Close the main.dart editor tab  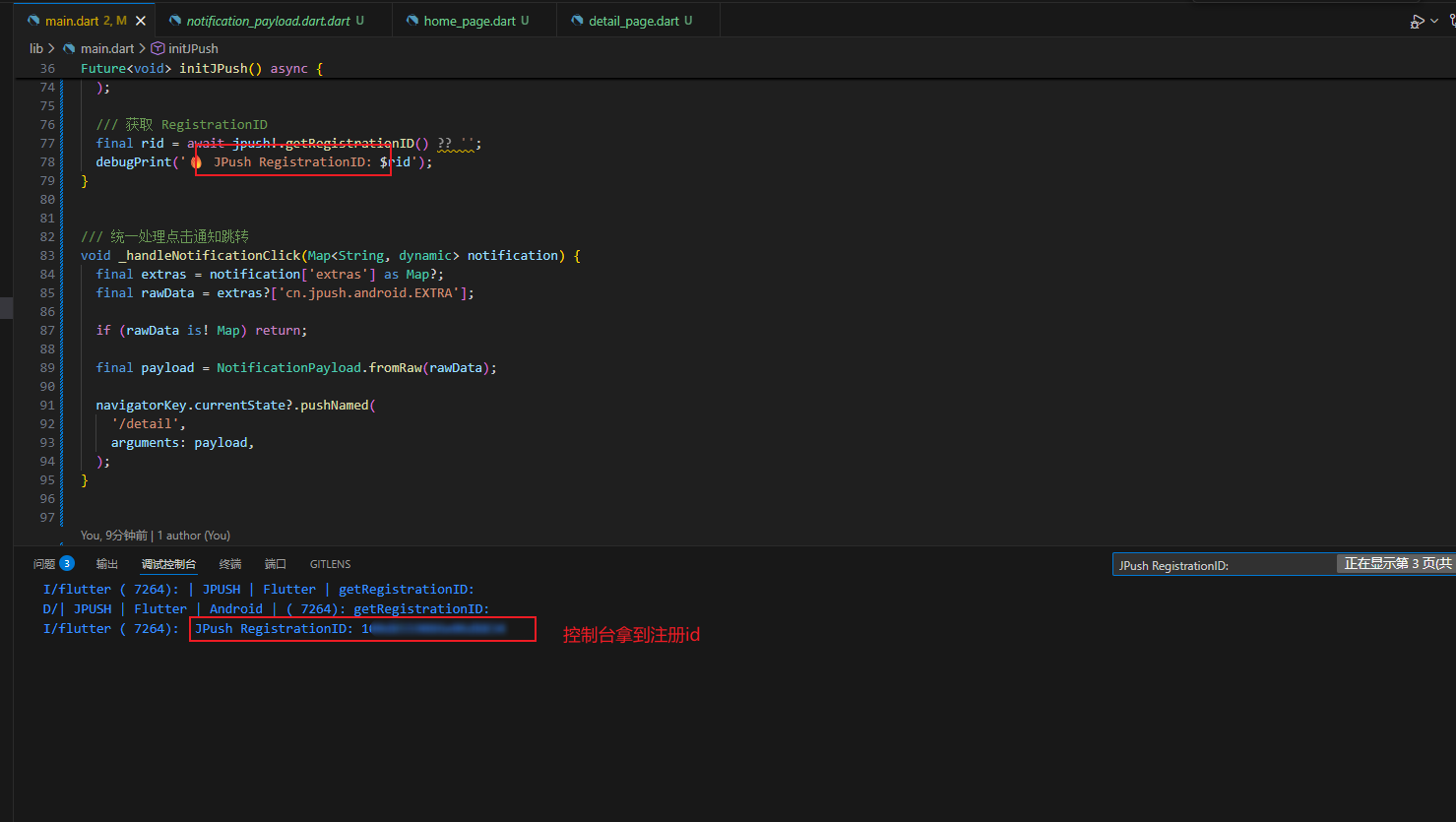point(141,21)
